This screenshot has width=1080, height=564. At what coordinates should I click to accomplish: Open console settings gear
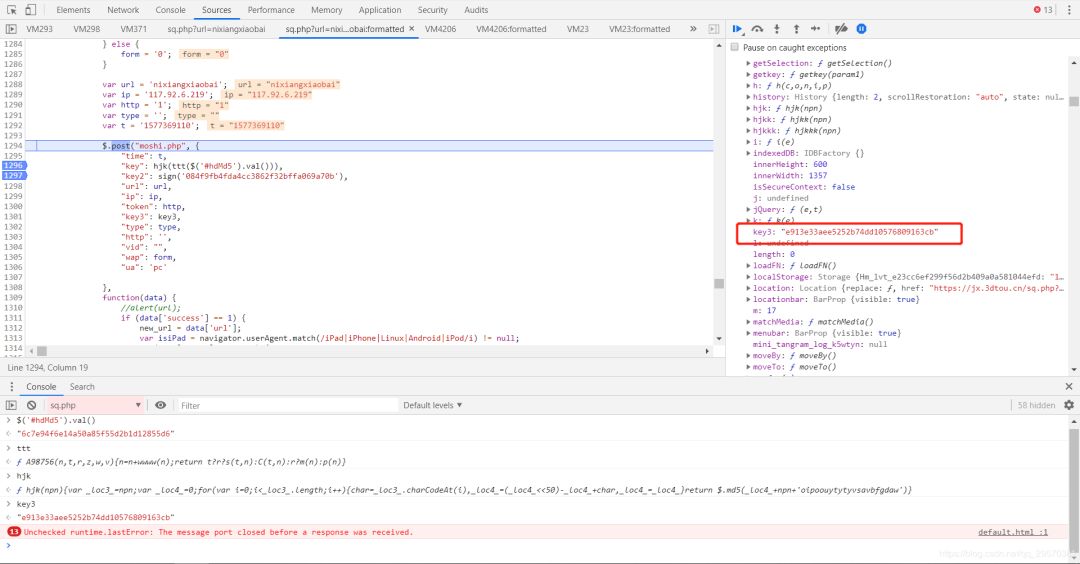1069,405
